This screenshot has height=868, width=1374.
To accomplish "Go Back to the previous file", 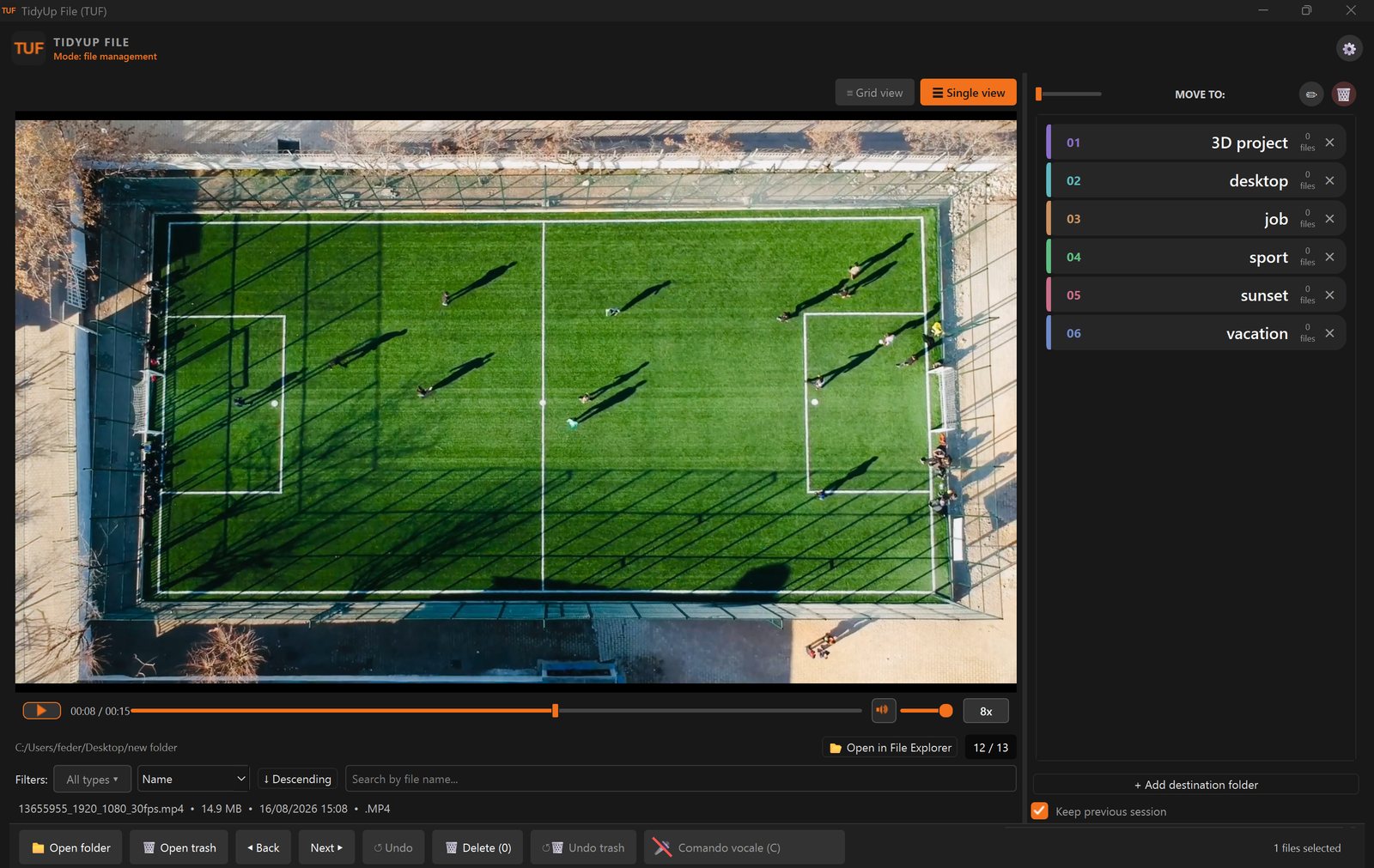I will (x=264, y=847).
